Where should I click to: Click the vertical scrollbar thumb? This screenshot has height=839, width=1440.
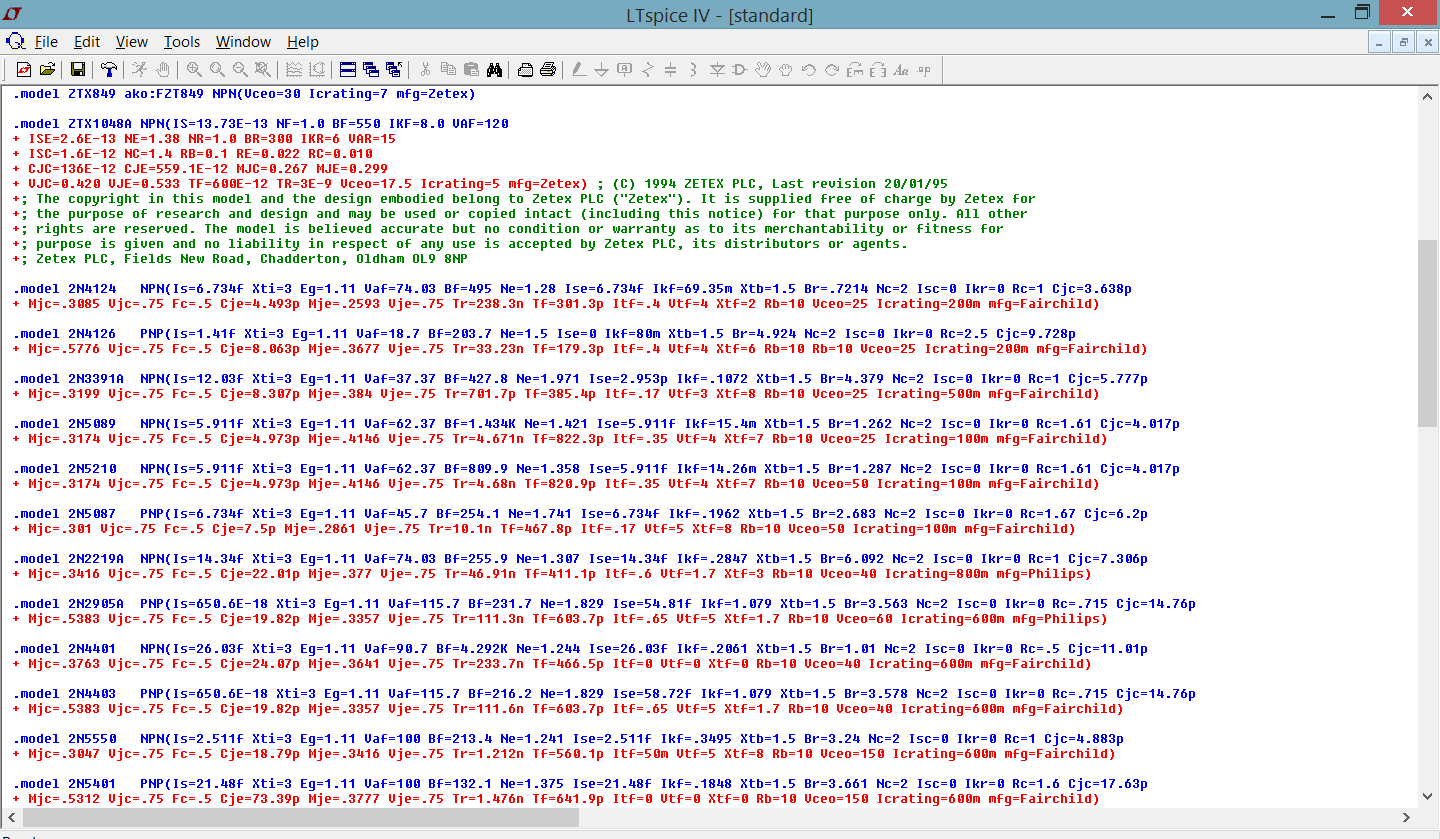1427,334
